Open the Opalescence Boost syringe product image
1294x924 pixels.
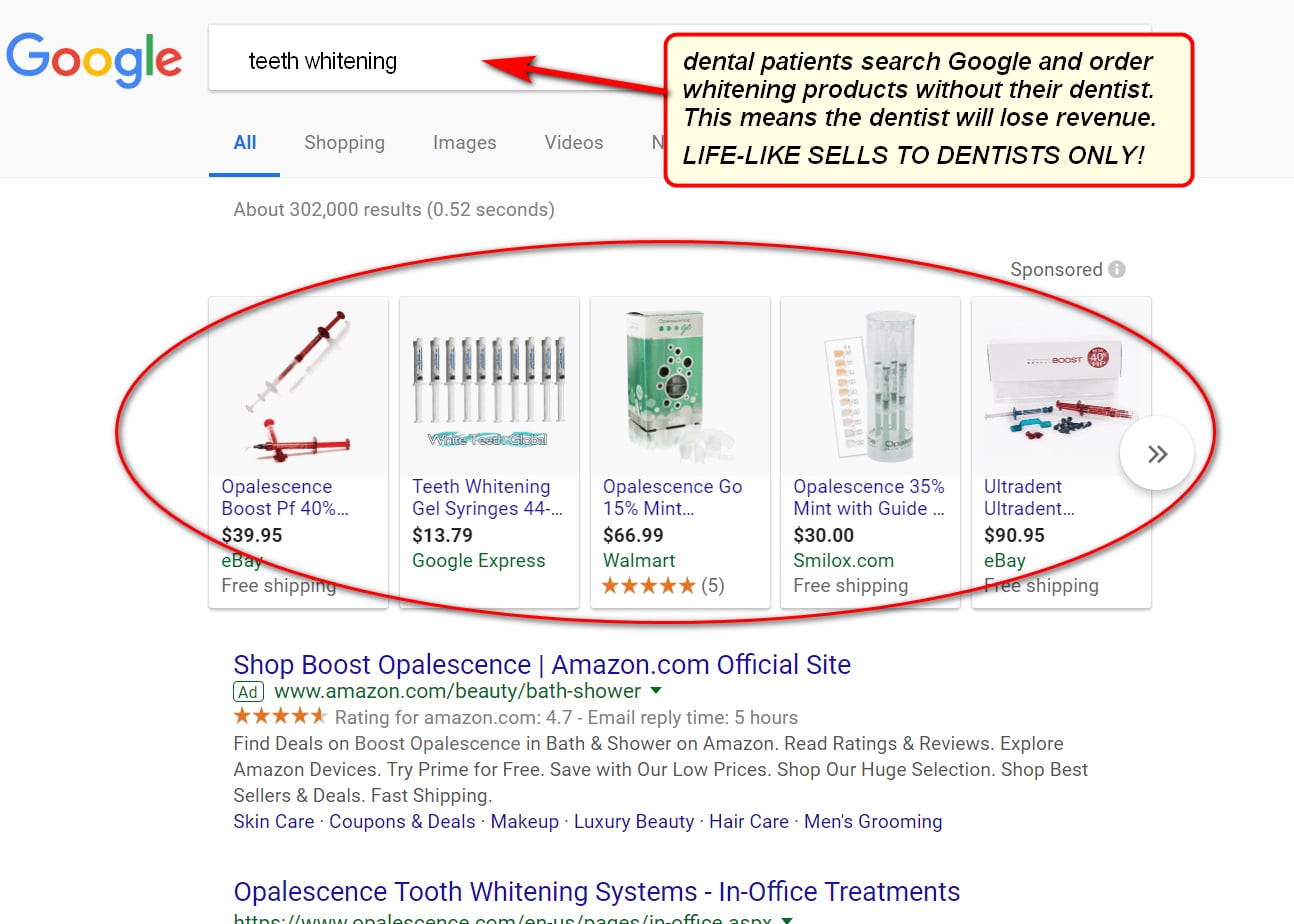[298, 386]
